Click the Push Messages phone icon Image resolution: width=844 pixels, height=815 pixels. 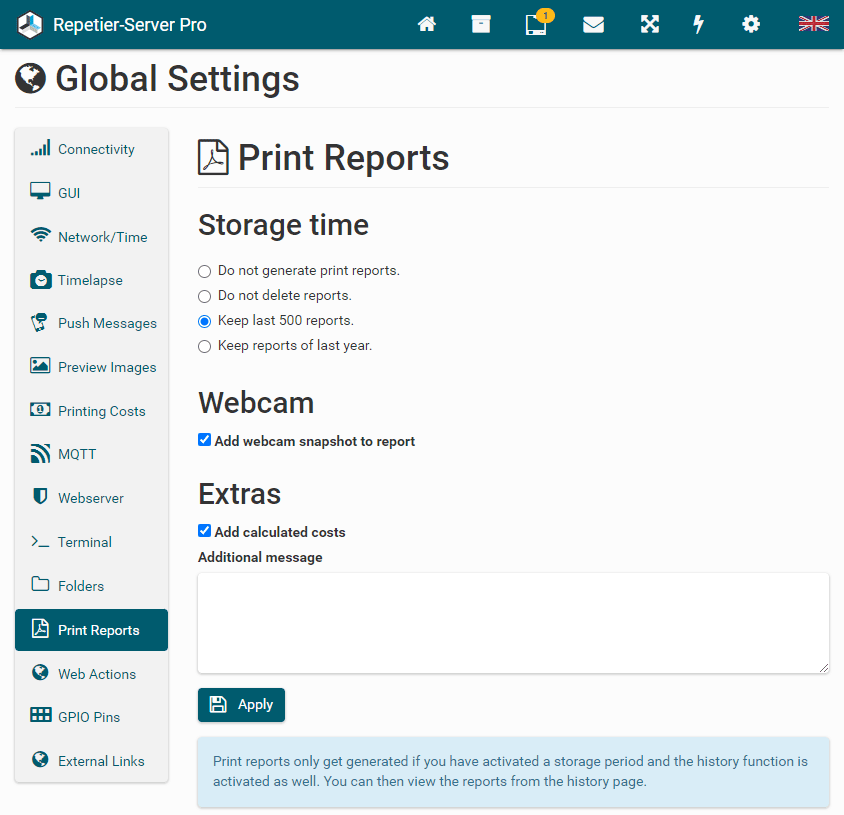click(39, 322)
